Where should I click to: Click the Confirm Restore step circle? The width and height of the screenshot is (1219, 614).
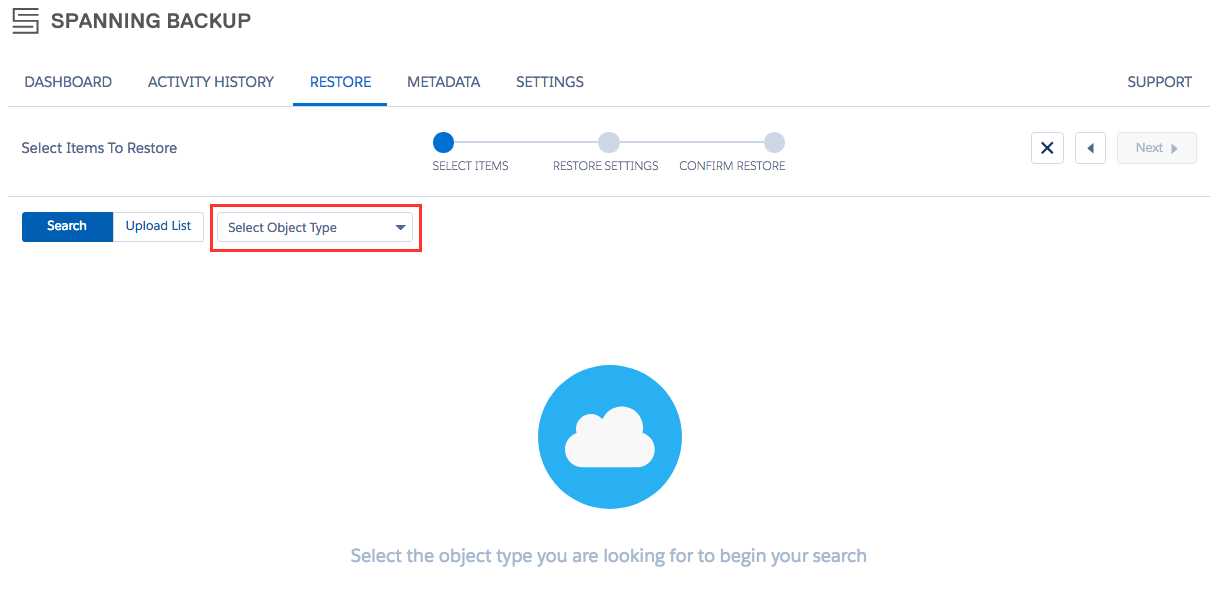coord(774,142)
